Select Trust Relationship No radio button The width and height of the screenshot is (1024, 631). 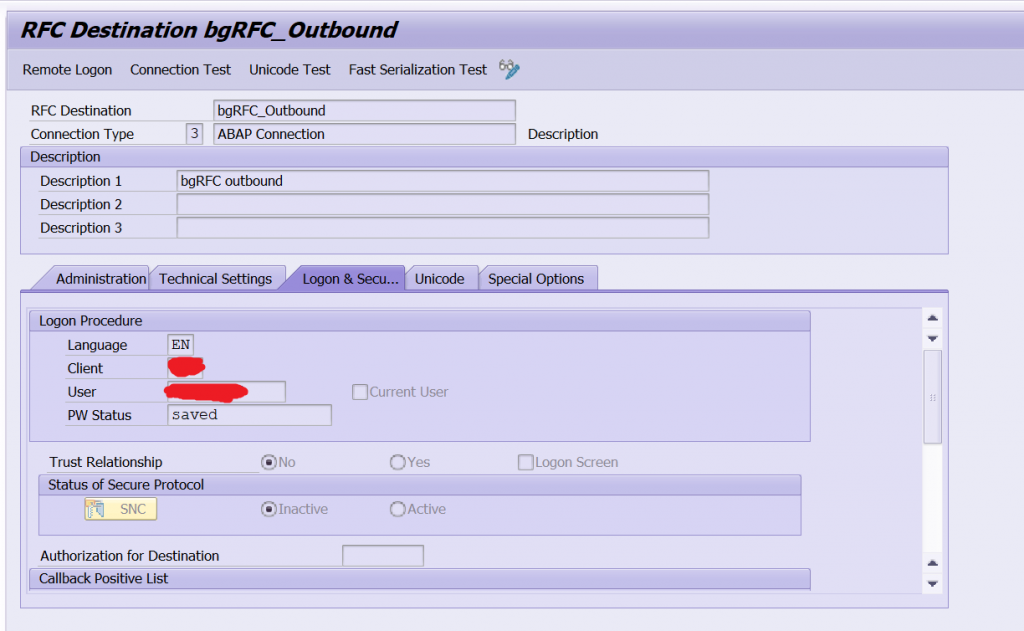coord(268,462)
